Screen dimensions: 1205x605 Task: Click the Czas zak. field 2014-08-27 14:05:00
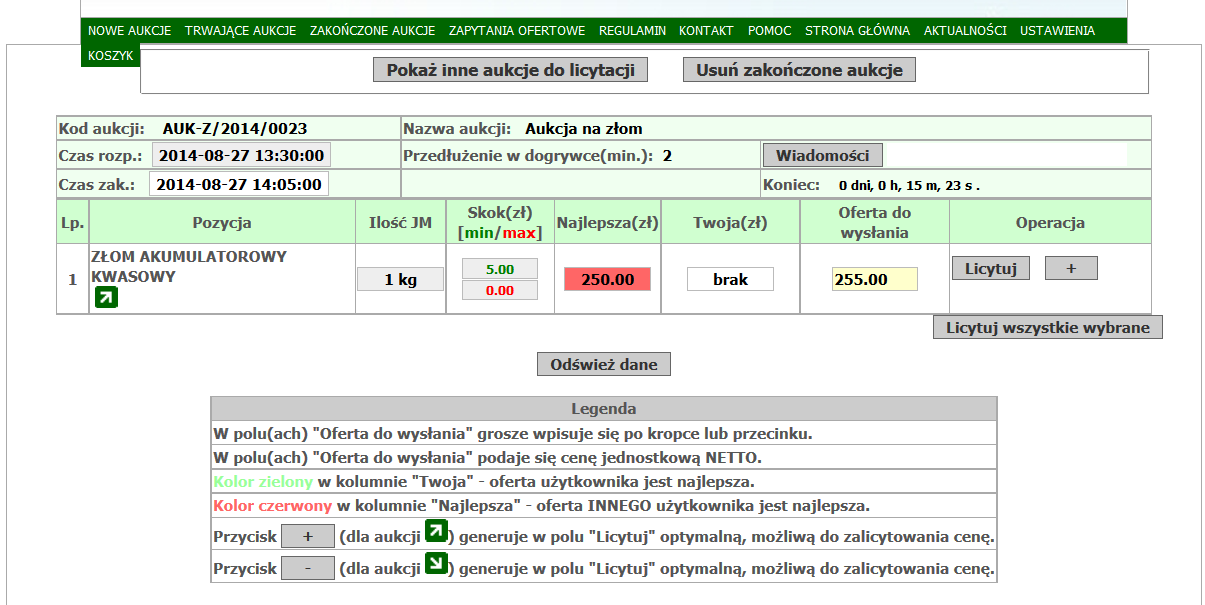(239, 184)
